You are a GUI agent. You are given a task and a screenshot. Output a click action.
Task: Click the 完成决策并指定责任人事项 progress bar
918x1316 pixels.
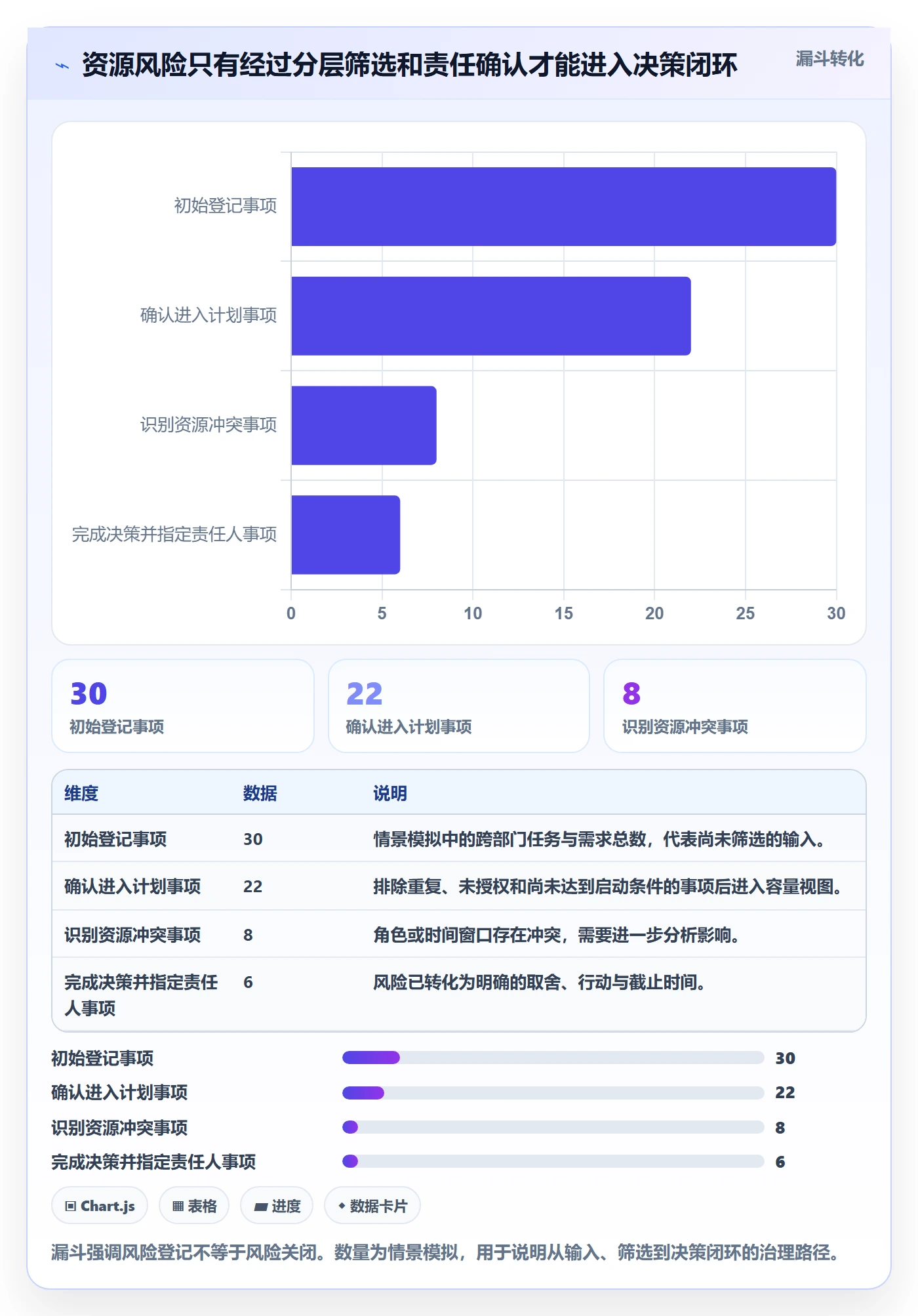[x=553, y=1161]
